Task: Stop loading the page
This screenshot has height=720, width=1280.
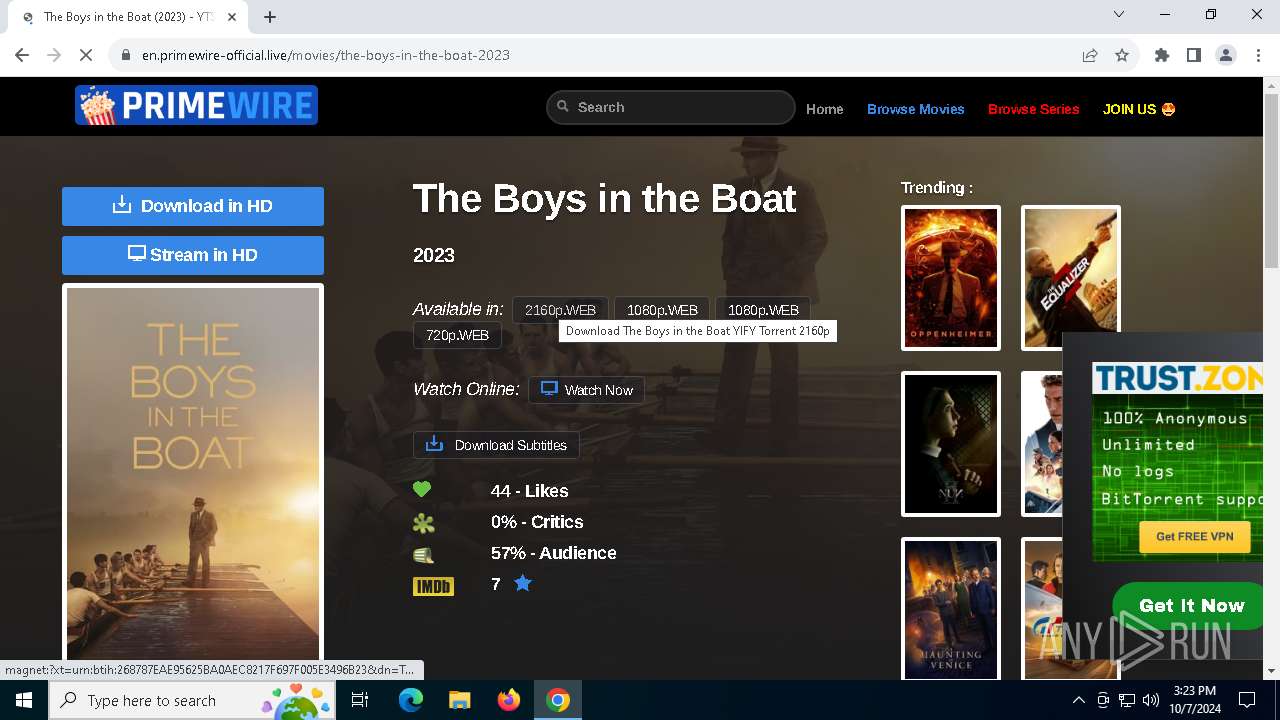Action: 86,55
